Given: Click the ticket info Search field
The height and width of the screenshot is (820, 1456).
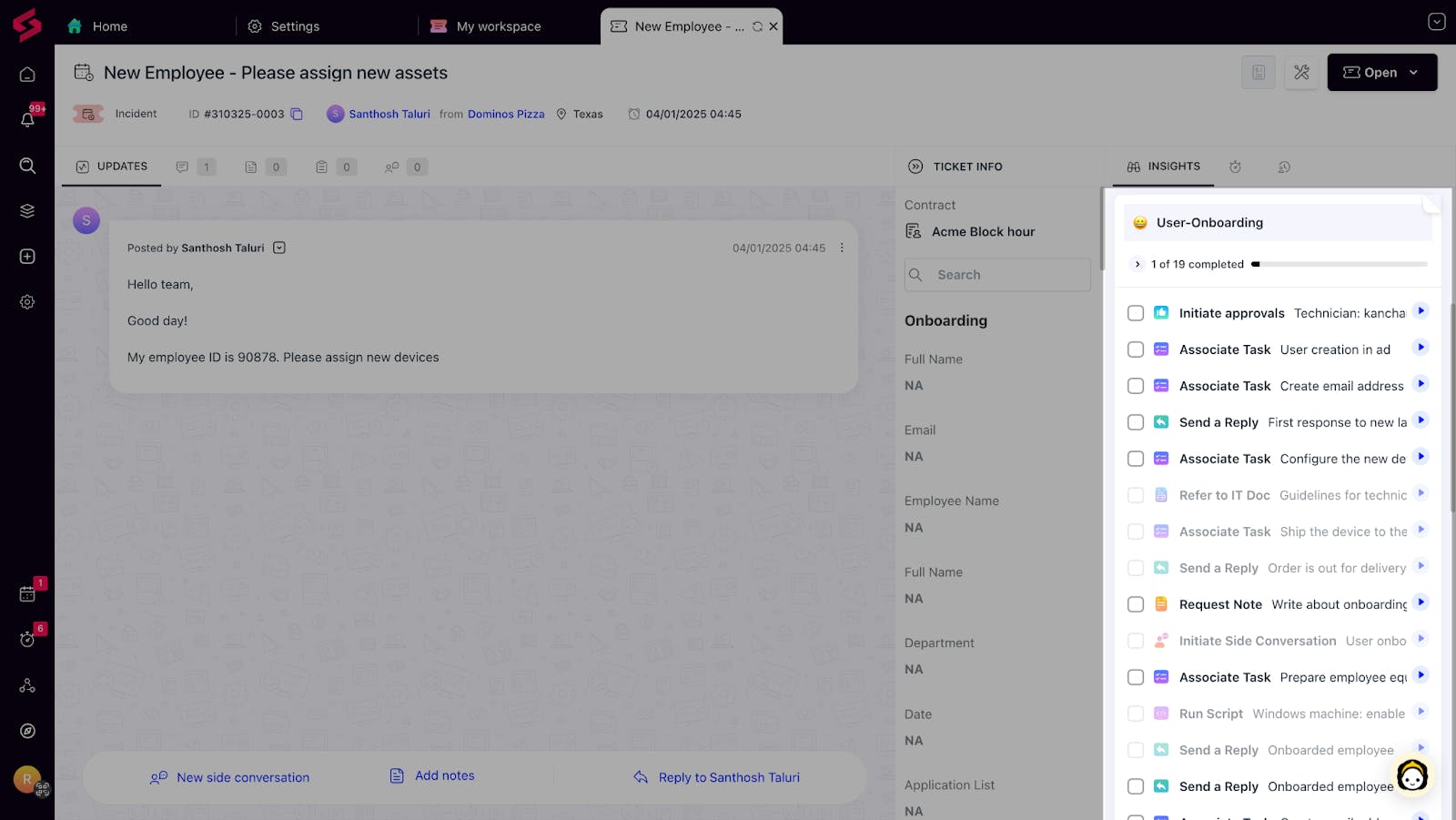Looking at the screenshot, I should click(997, 275).
